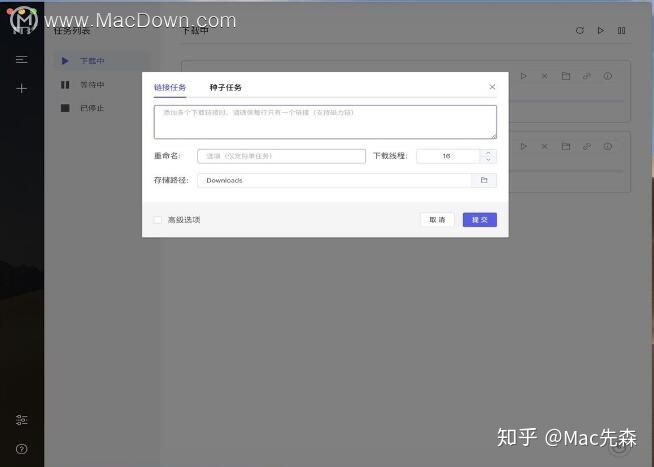Click the 下载线程 value field showing 16

[x=448, y=156]
